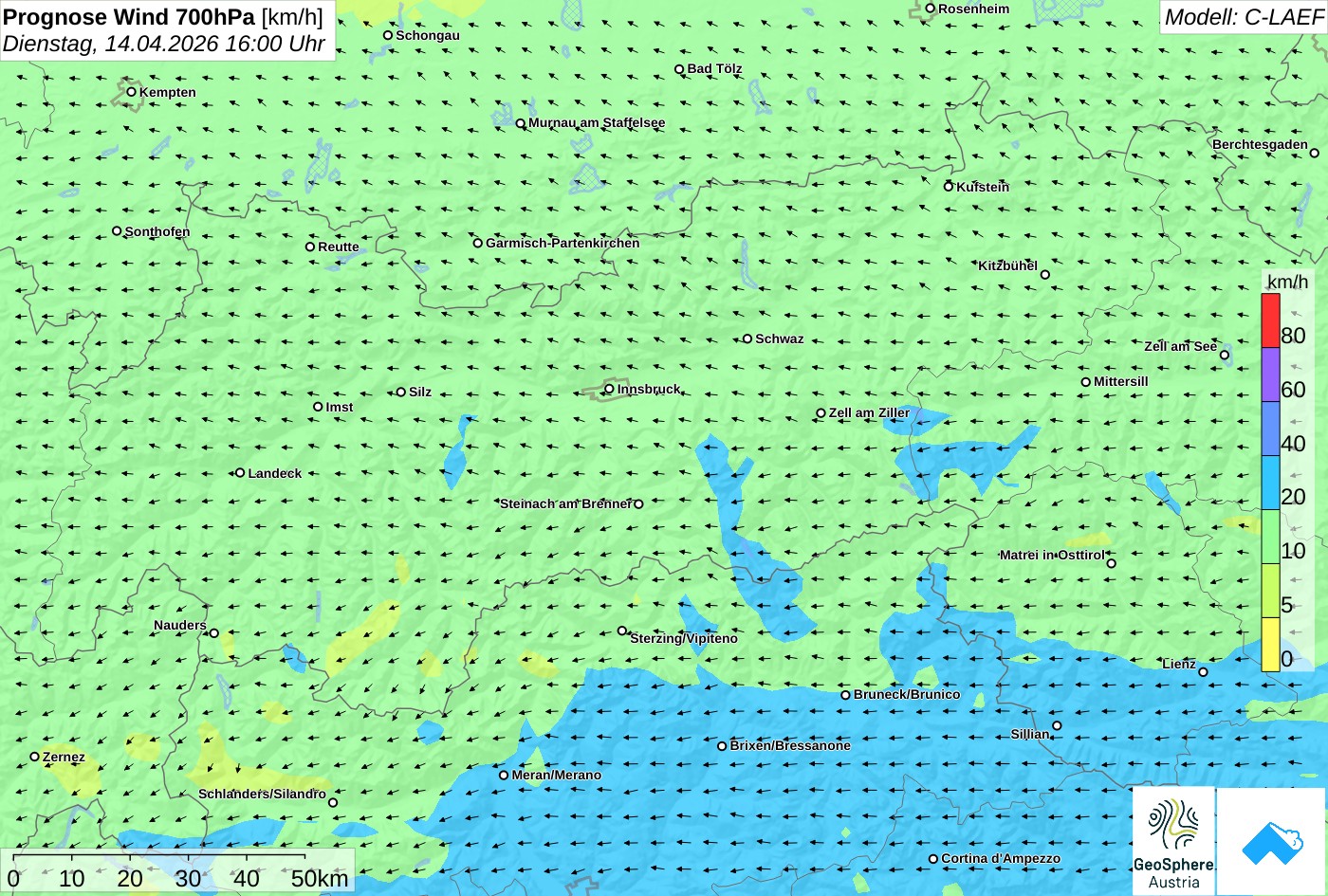Pick the light blue 20–40 legend swatch
1328x896 pixels.
click(1270, 483)
